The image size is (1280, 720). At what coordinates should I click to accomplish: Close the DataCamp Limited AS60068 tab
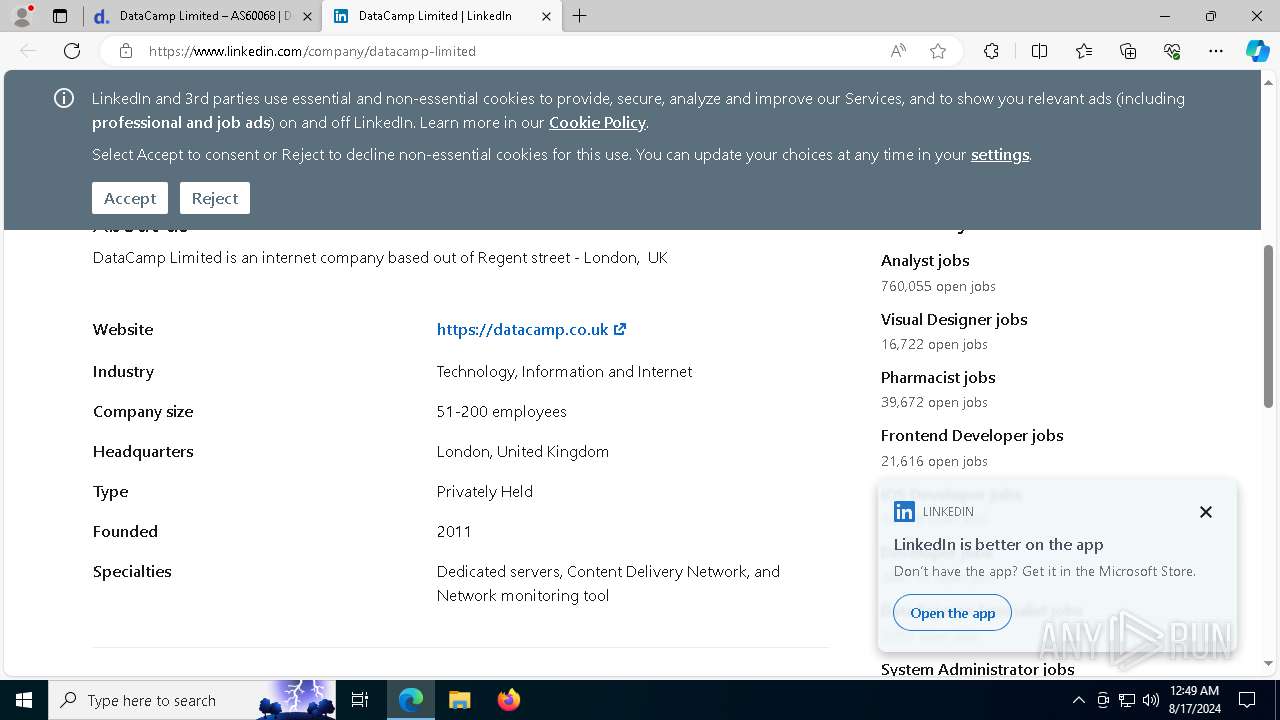point(307,16)
